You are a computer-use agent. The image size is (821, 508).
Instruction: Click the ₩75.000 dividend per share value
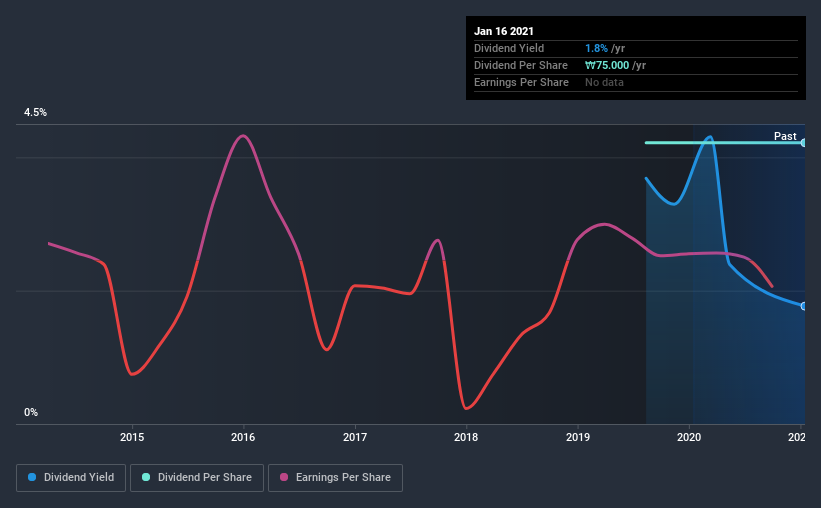607,65
